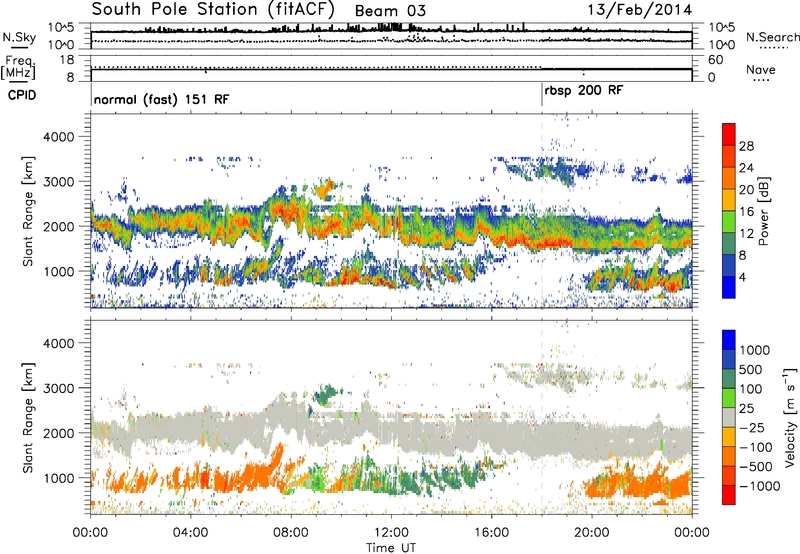Click the 'N.Sky' legend label

19,37
